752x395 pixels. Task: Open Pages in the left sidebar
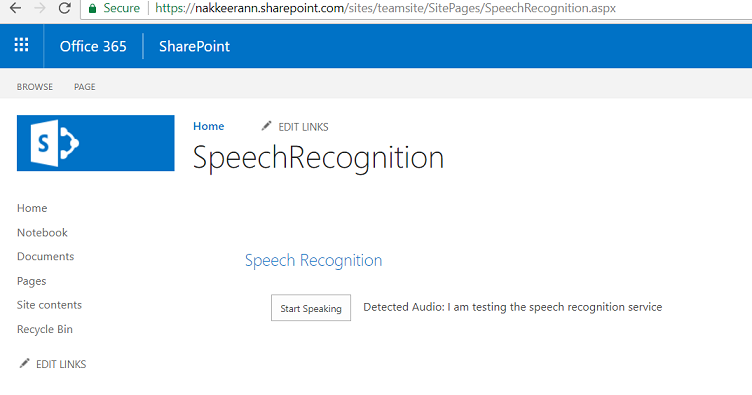32,281
